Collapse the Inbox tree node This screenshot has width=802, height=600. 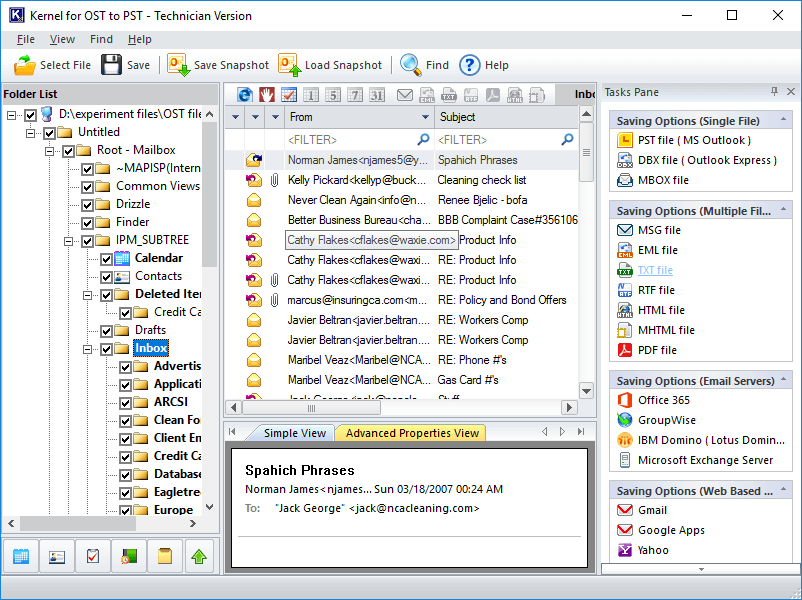87,349
